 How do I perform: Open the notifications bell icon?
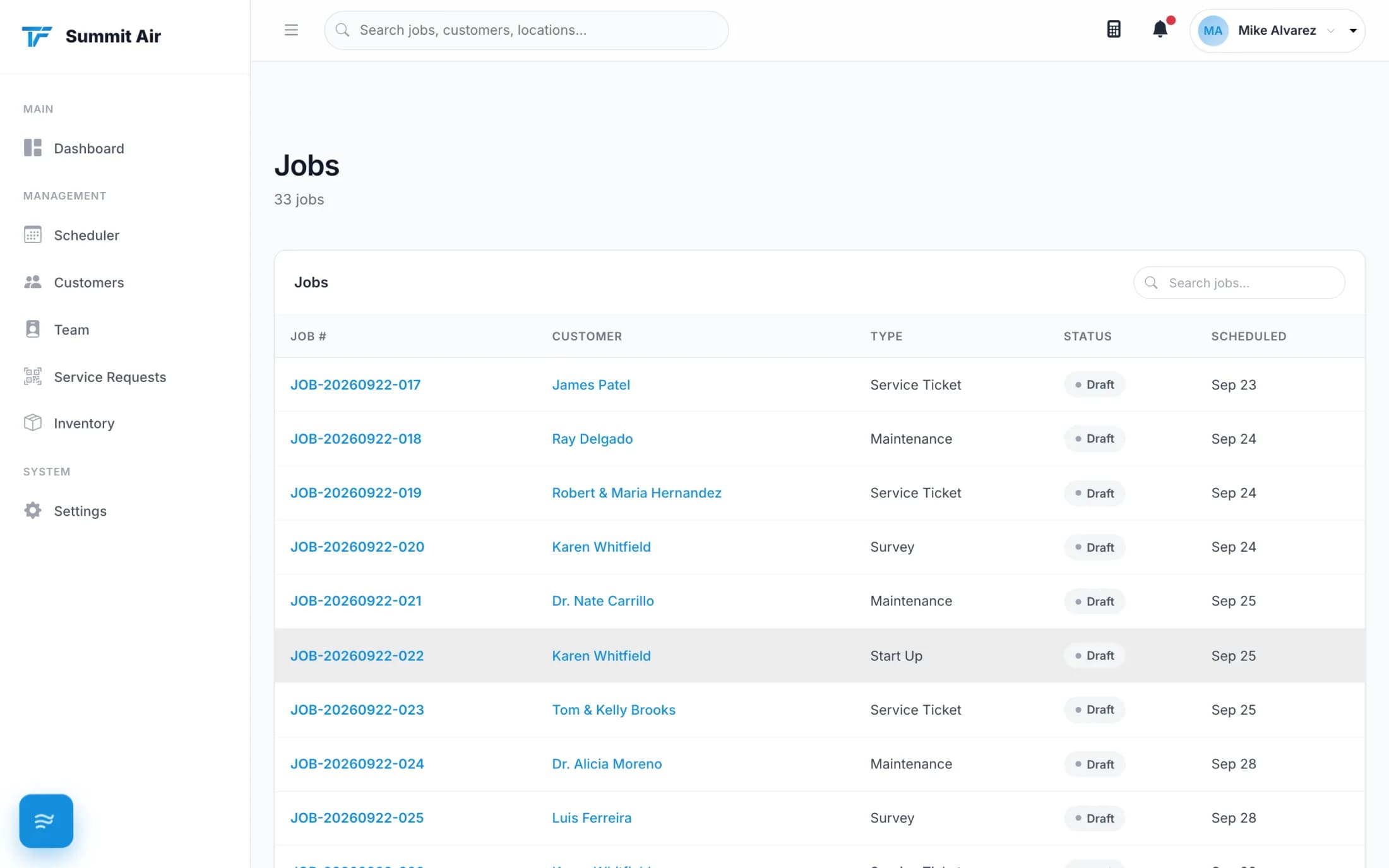click(x=1160, y=30)
